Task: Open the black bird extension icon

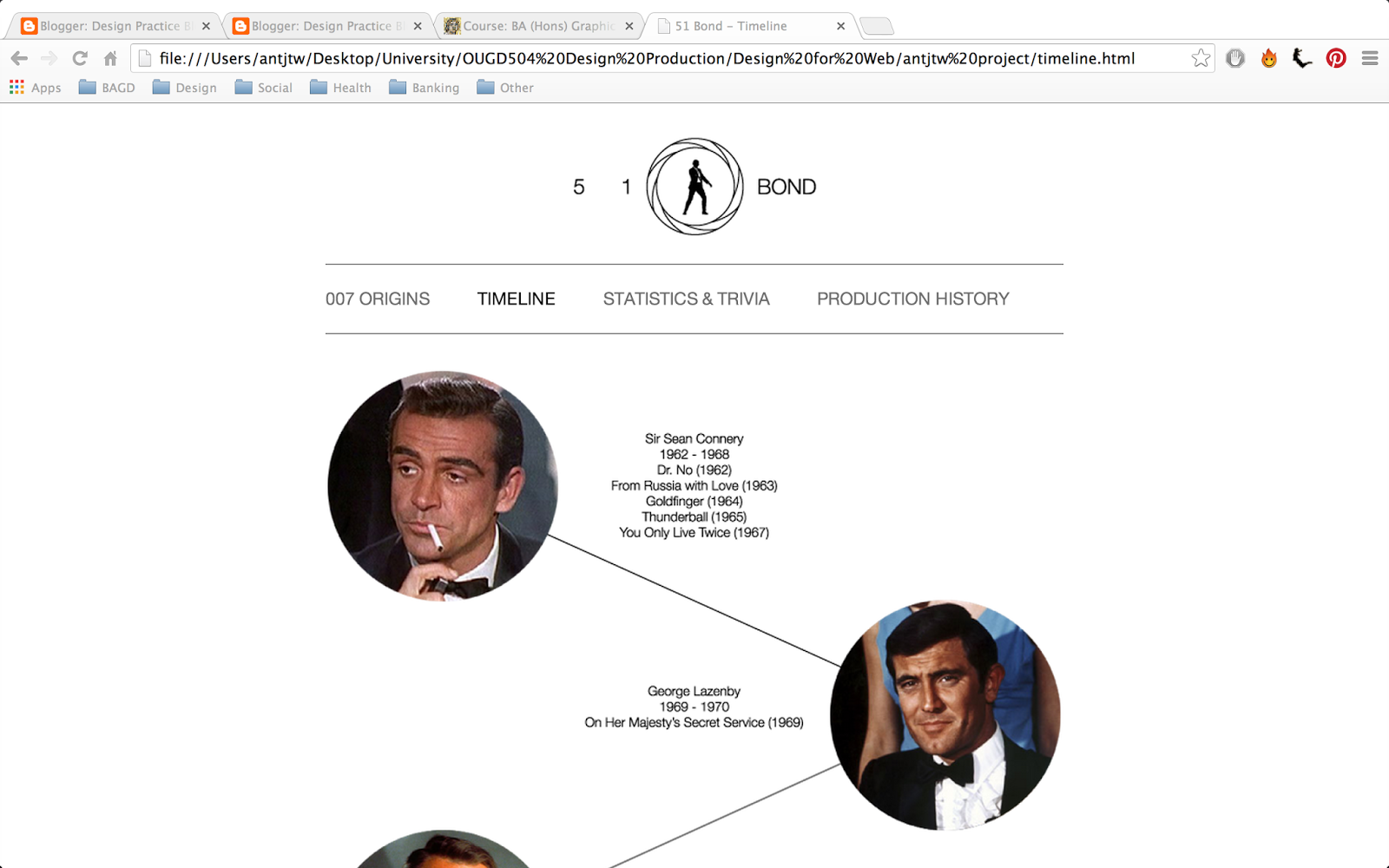Action: click(1302, 58)
